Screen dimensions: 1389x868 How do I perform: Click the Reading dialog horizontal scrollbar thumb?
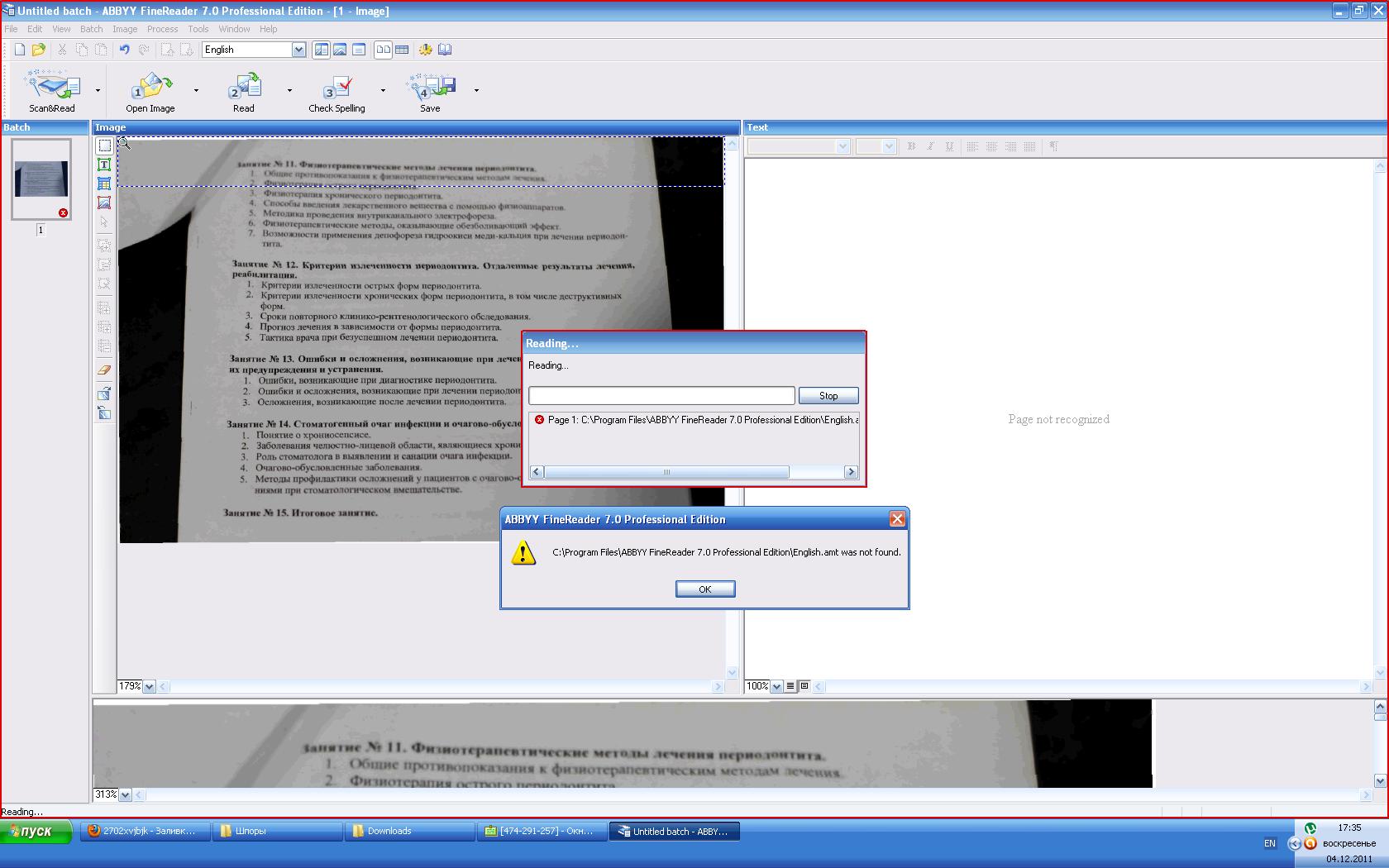[x=666, y=472]
